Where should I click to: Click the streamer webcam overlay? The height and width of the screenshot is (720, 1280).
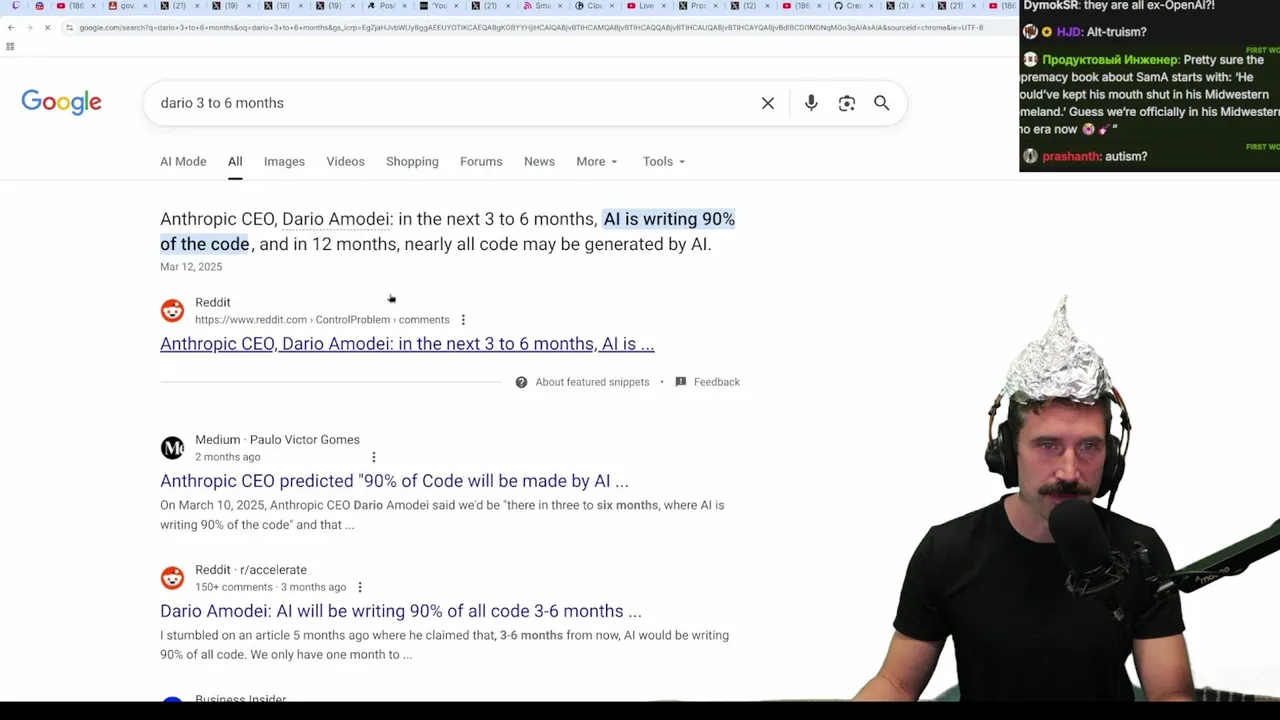click(1067, 500)
